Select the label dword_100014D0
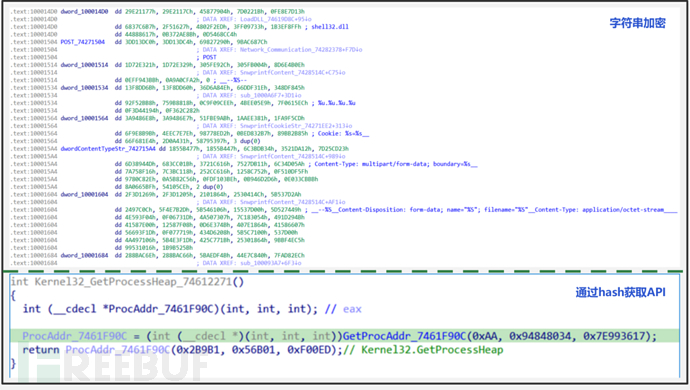This screenshot has width=690, height=390. [84, 11]
